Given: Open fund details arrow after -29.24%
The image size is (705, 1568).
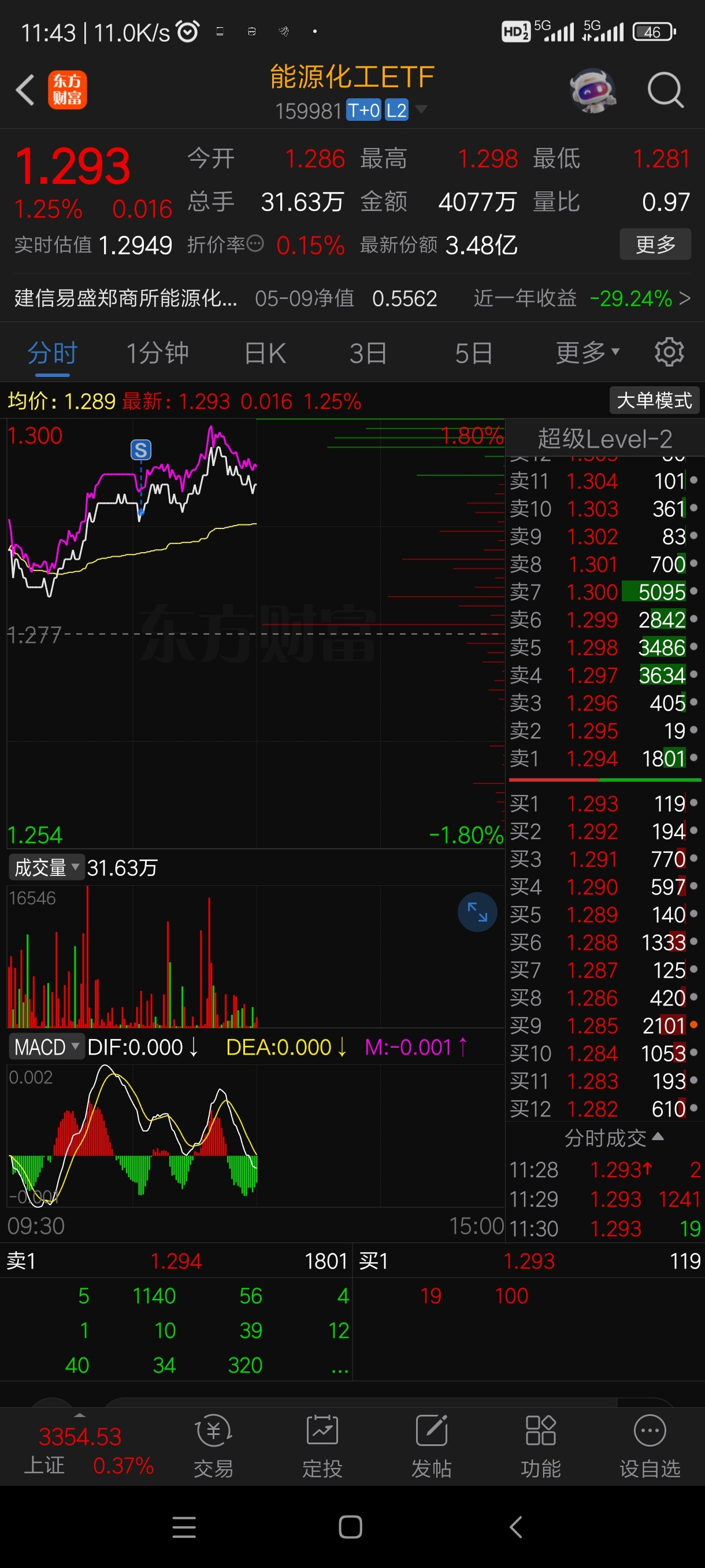Looking at the screenshot, I should pyautogui.click(x=685, y=298).
